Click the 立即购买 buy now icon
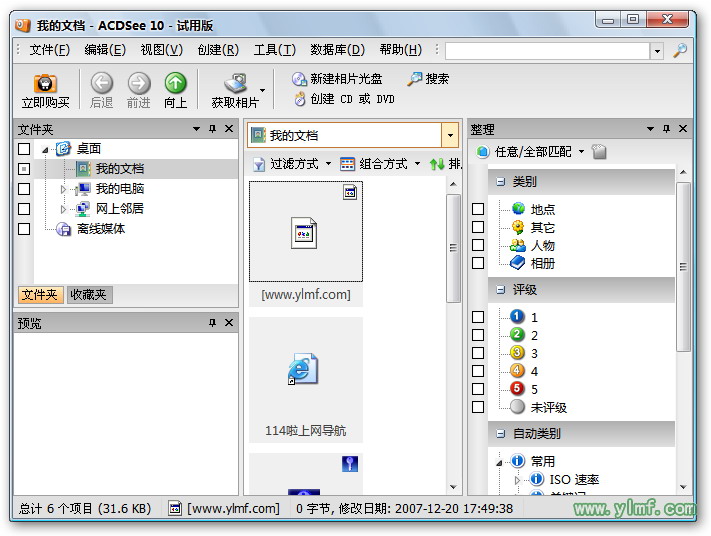 tap(45, 83)
